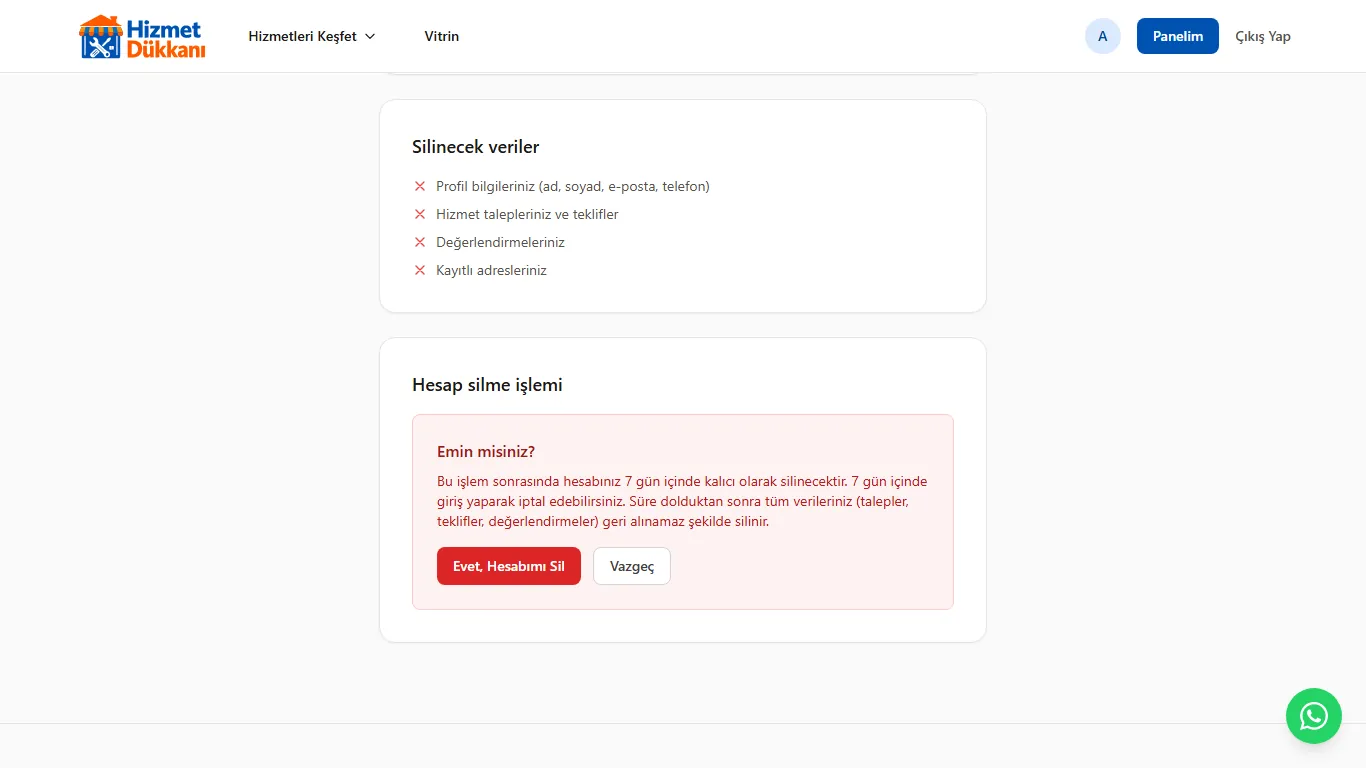Open the WhatsApp chat bubble

(x=1313, y=716)
